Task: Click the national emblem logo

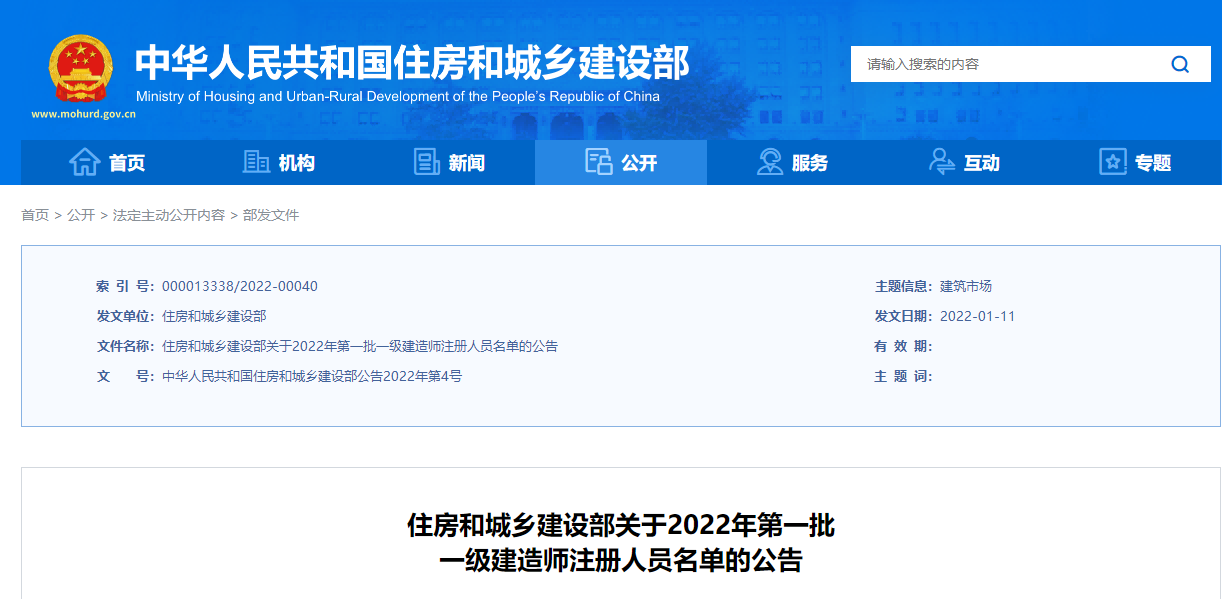Action: coord(82,68)
